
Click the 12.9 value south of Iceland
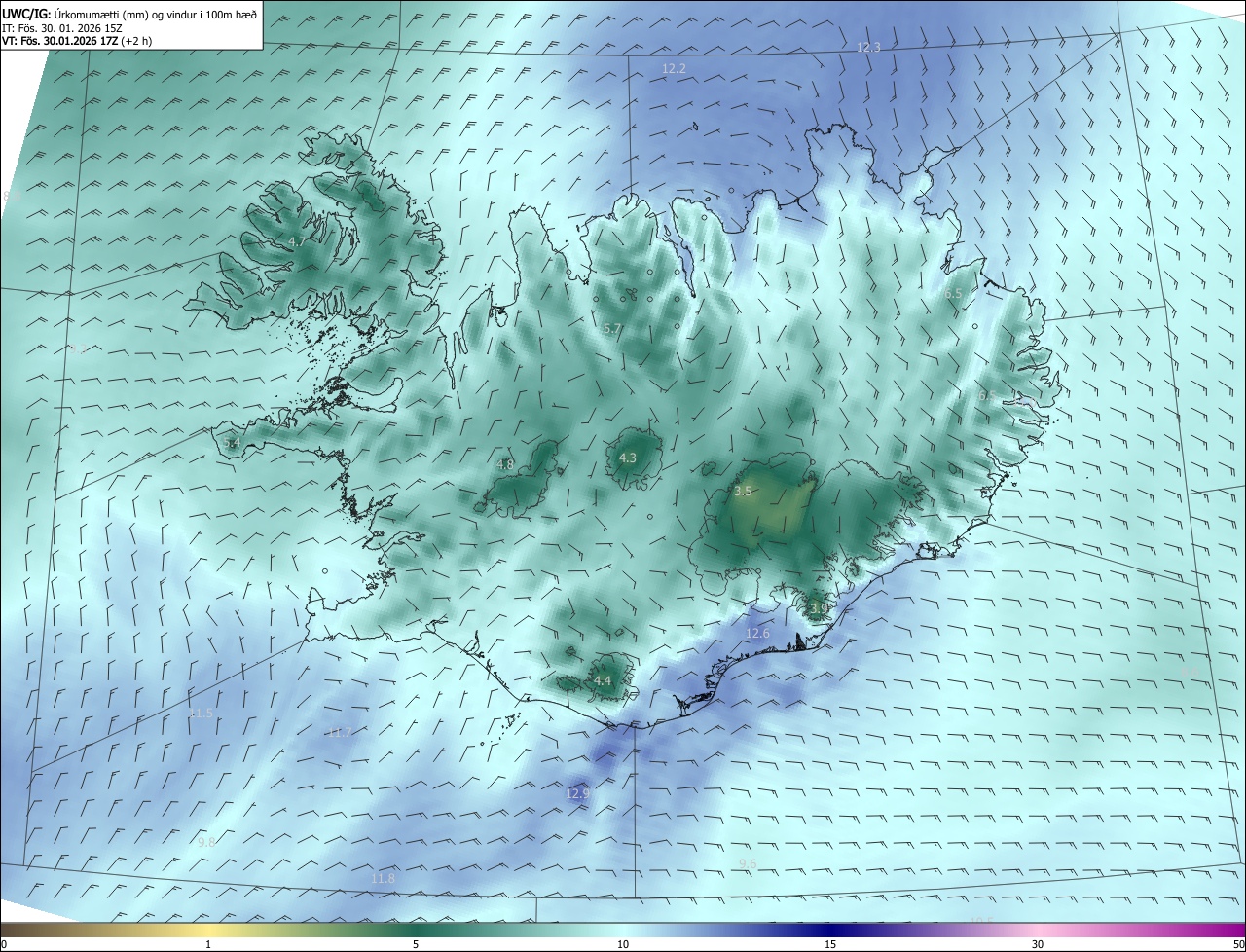coord(578,794)
